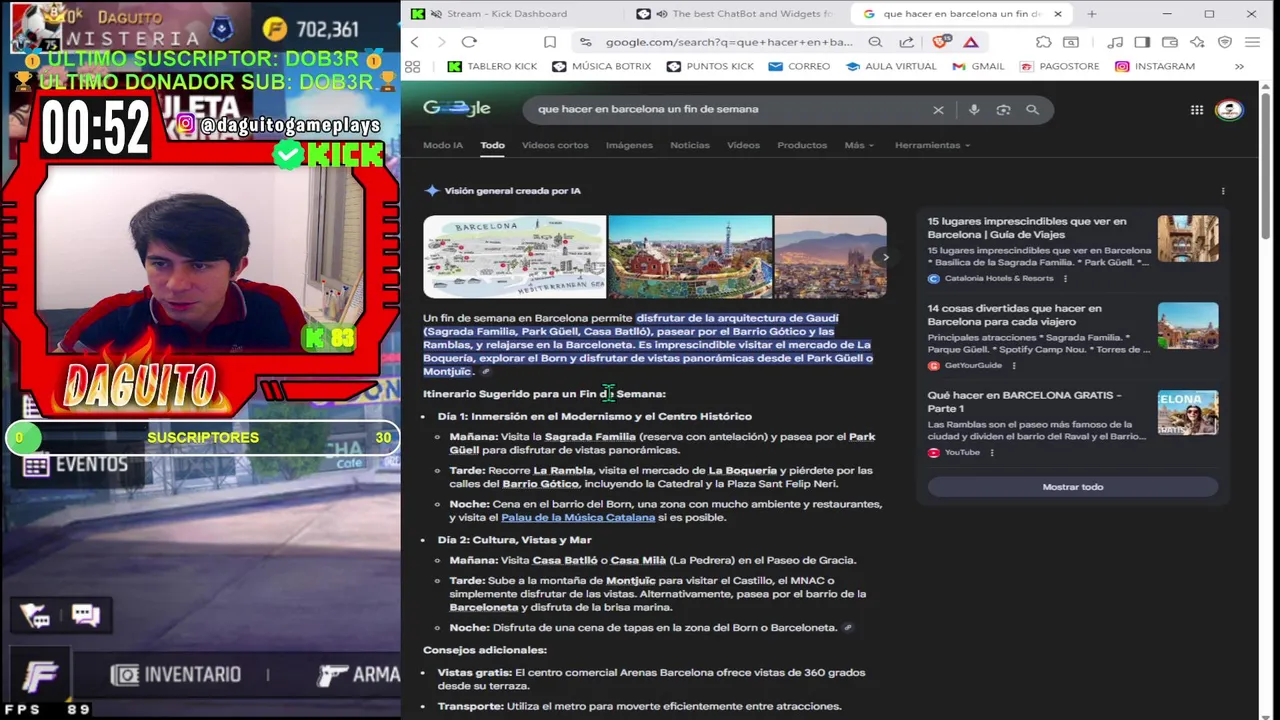Open the AULA VIRTUAL bookmark
This screenshot has height=720, width=1280.
coord(891,66)
